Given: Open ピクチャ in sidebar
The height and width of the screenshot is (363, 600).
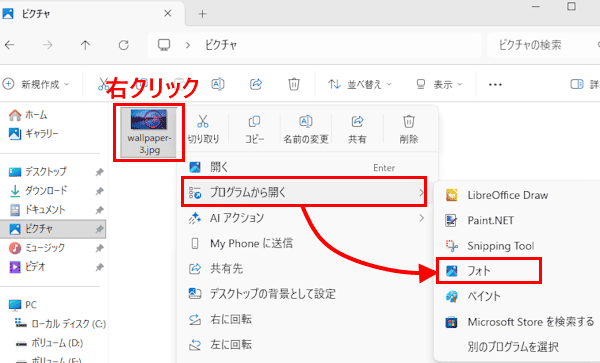Looking at the screenshot, I should 54,229.
